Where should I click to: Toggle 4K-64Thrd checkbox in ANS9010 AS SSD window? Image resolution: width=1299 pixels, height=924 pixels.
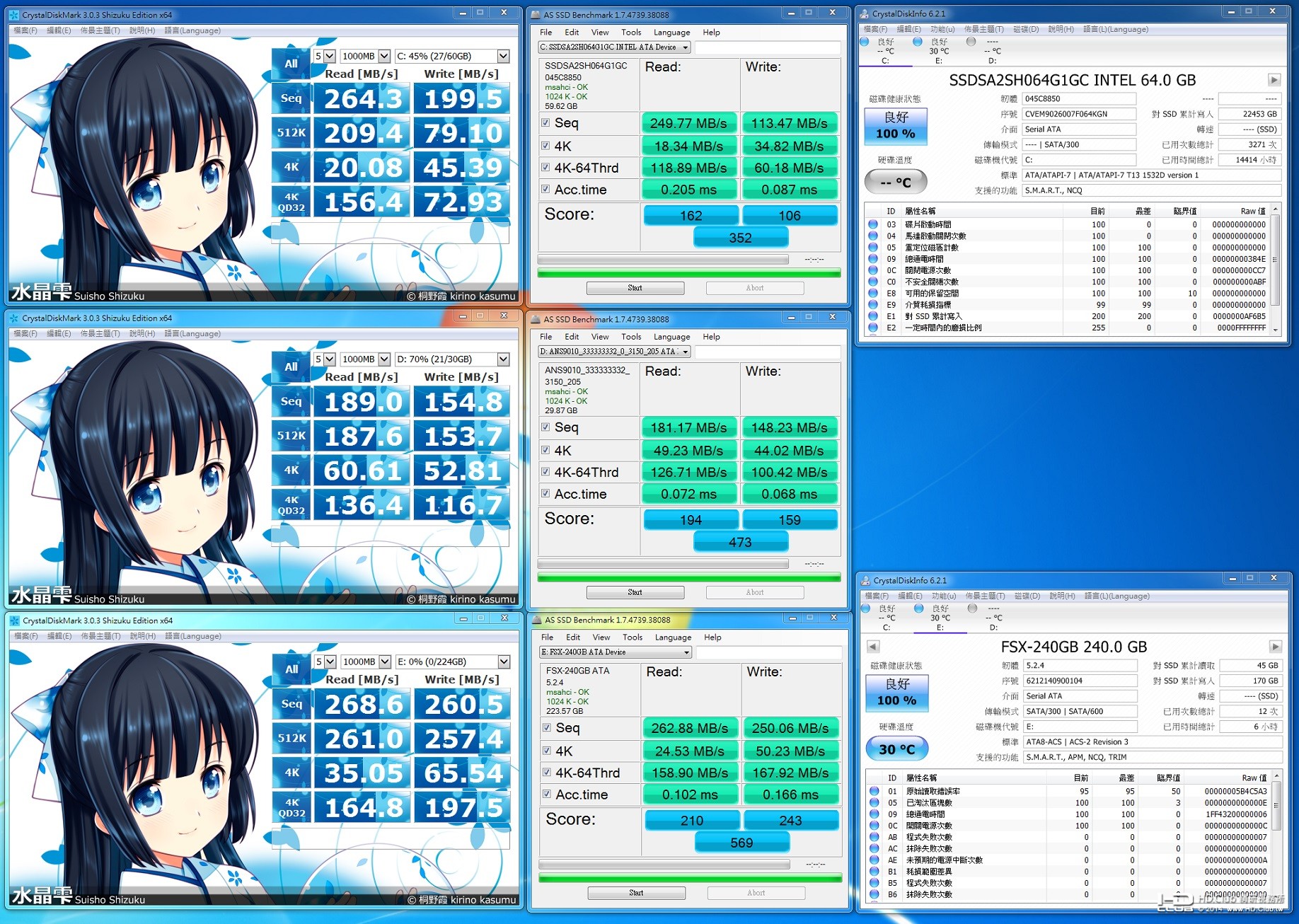[x=545, y=472]
